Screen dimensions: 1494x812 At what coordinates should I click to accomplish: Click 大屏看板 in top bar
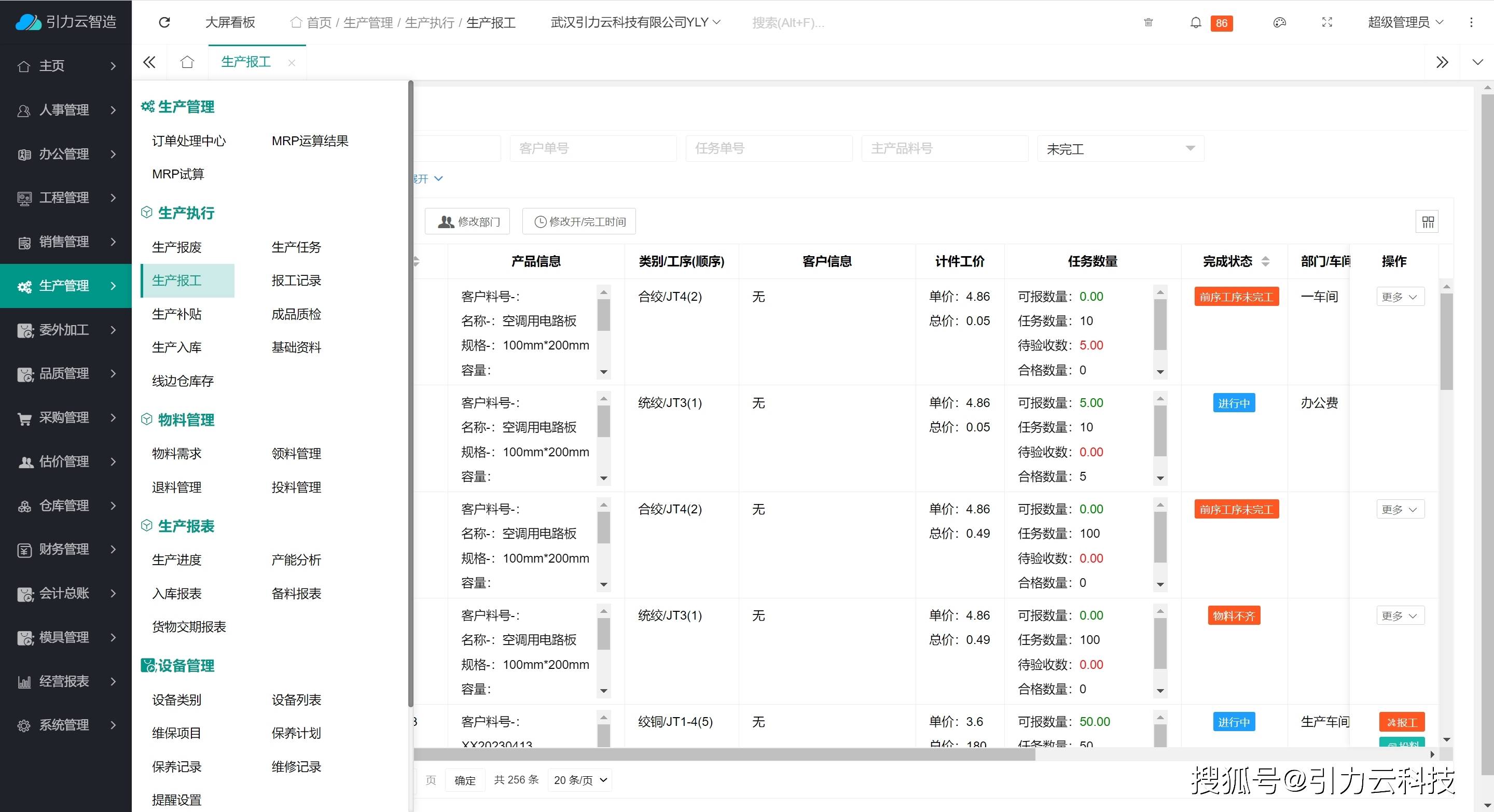pos(230,23)
